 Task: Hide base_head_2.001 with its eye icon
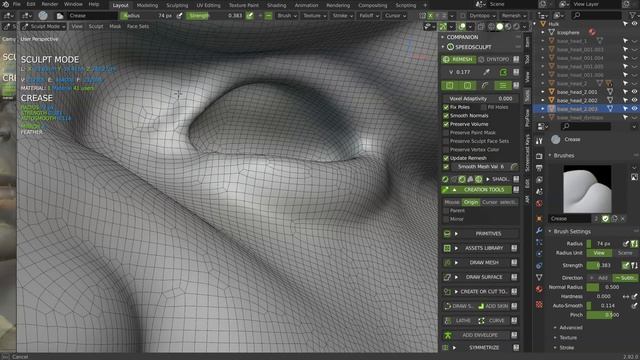tap(634, 92)
